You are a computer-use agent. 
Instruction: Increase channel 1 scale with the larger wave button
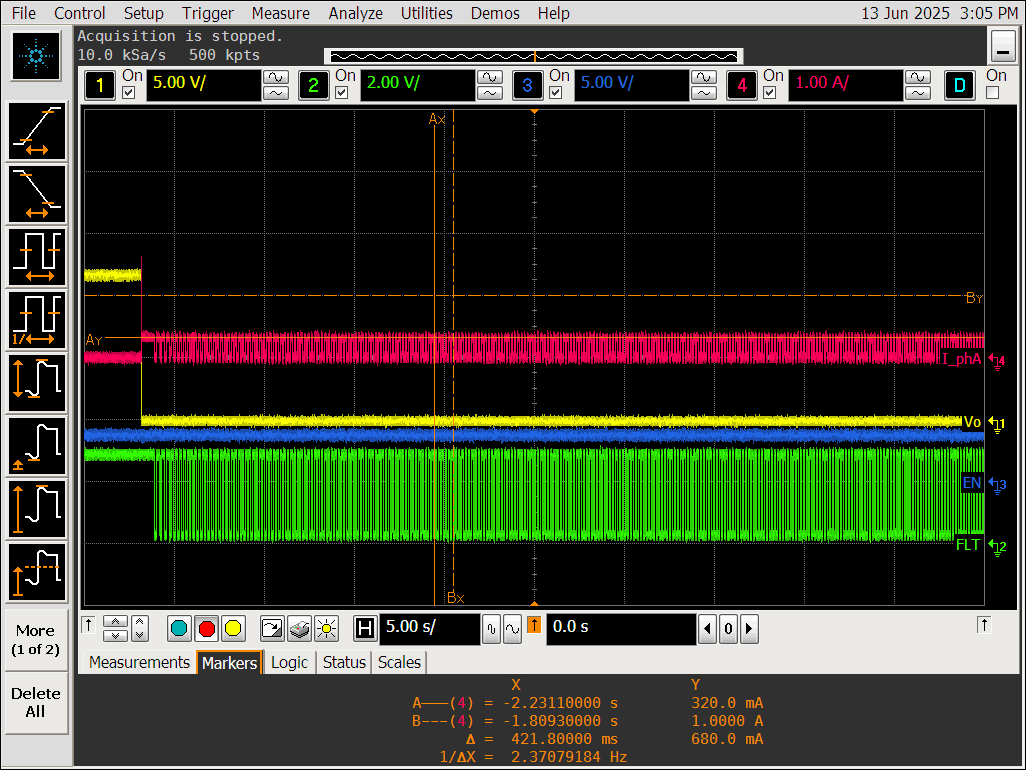275,77
